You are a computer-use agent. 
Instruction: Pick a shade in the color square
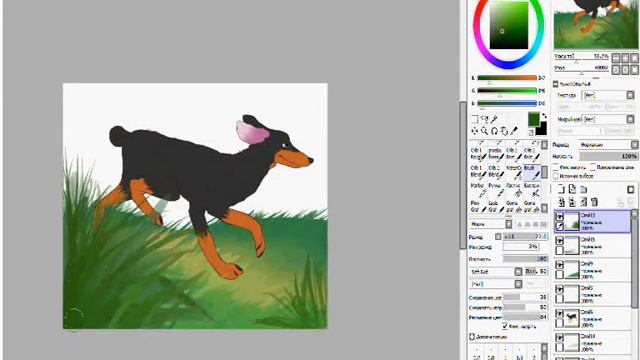tap(509, 25)
